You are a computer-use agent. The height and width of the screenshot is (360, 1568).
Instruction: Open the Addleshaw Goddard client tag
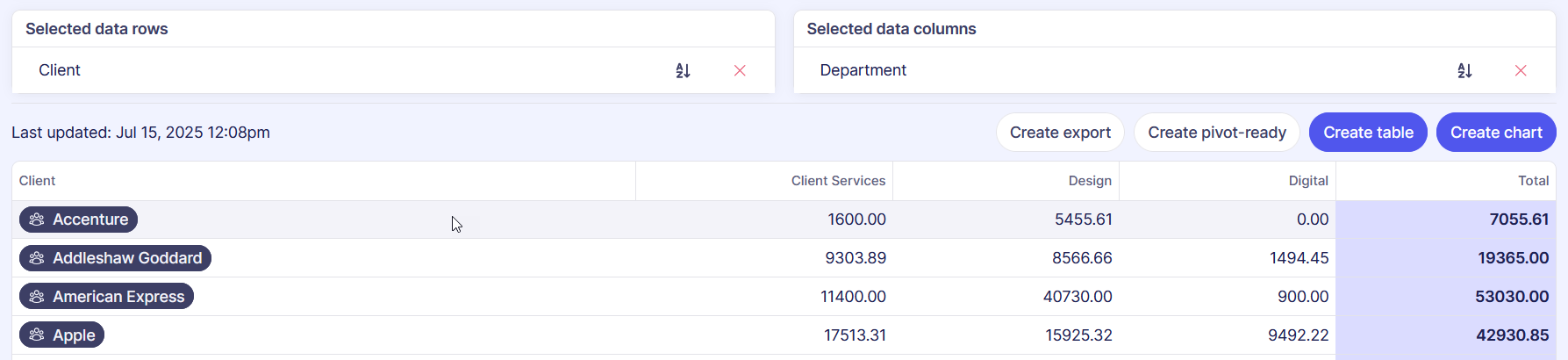[x=116, y=258]
